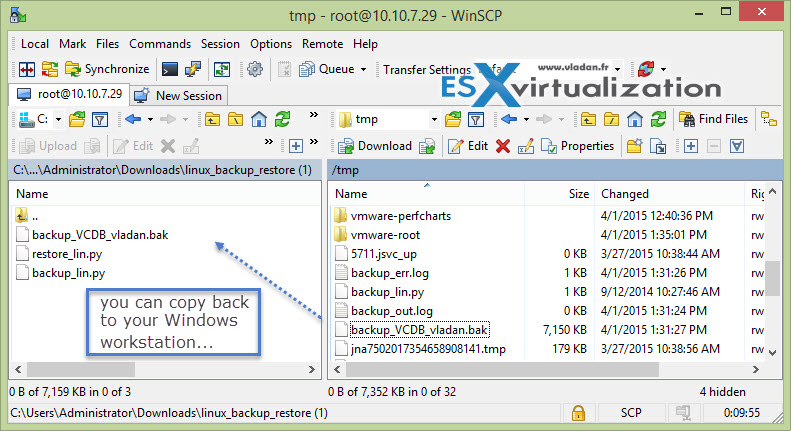Sort remote files by Size column
This screenshot has width=791, height=431.
[559, 194]
